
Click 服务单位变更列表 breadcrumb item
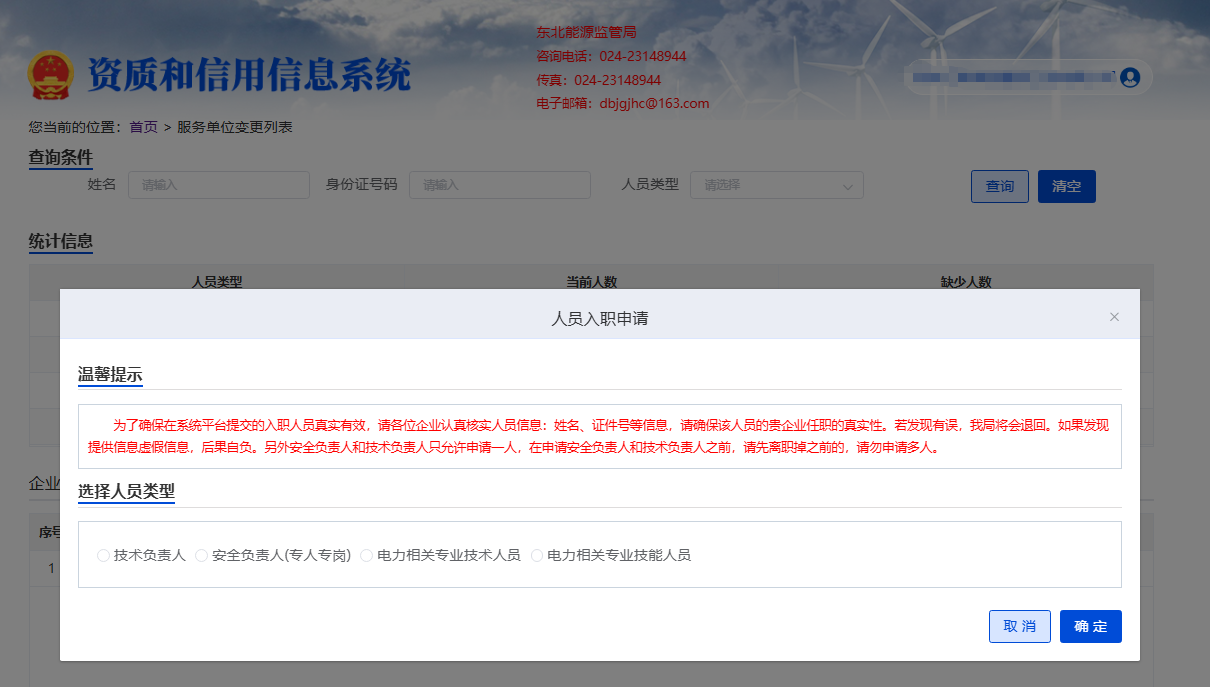pos(234,127)
